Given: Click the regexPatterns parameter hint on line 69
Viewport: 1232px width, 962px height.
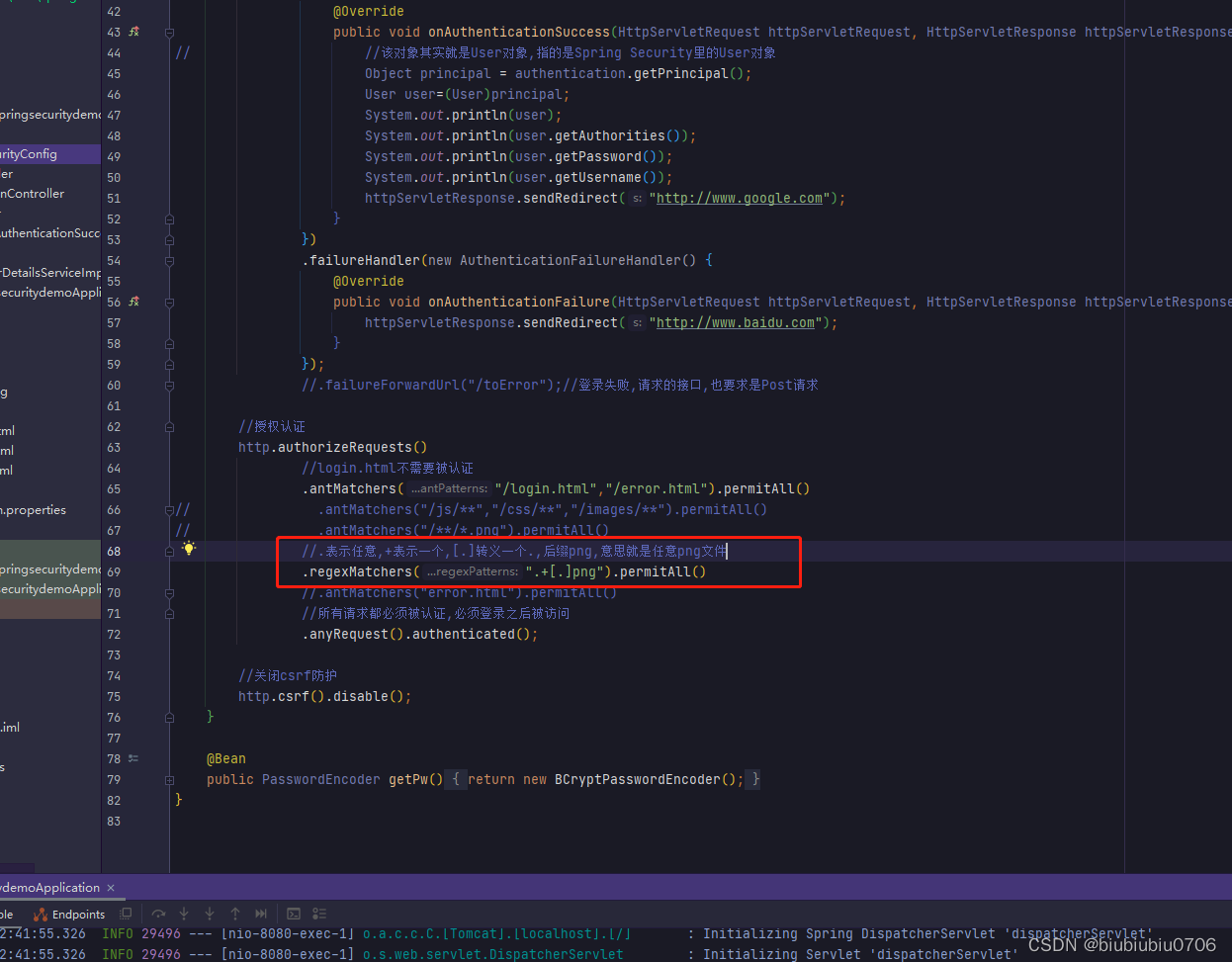Looking at the screenshot, I should pyautogui.click(x=473, y=571).
